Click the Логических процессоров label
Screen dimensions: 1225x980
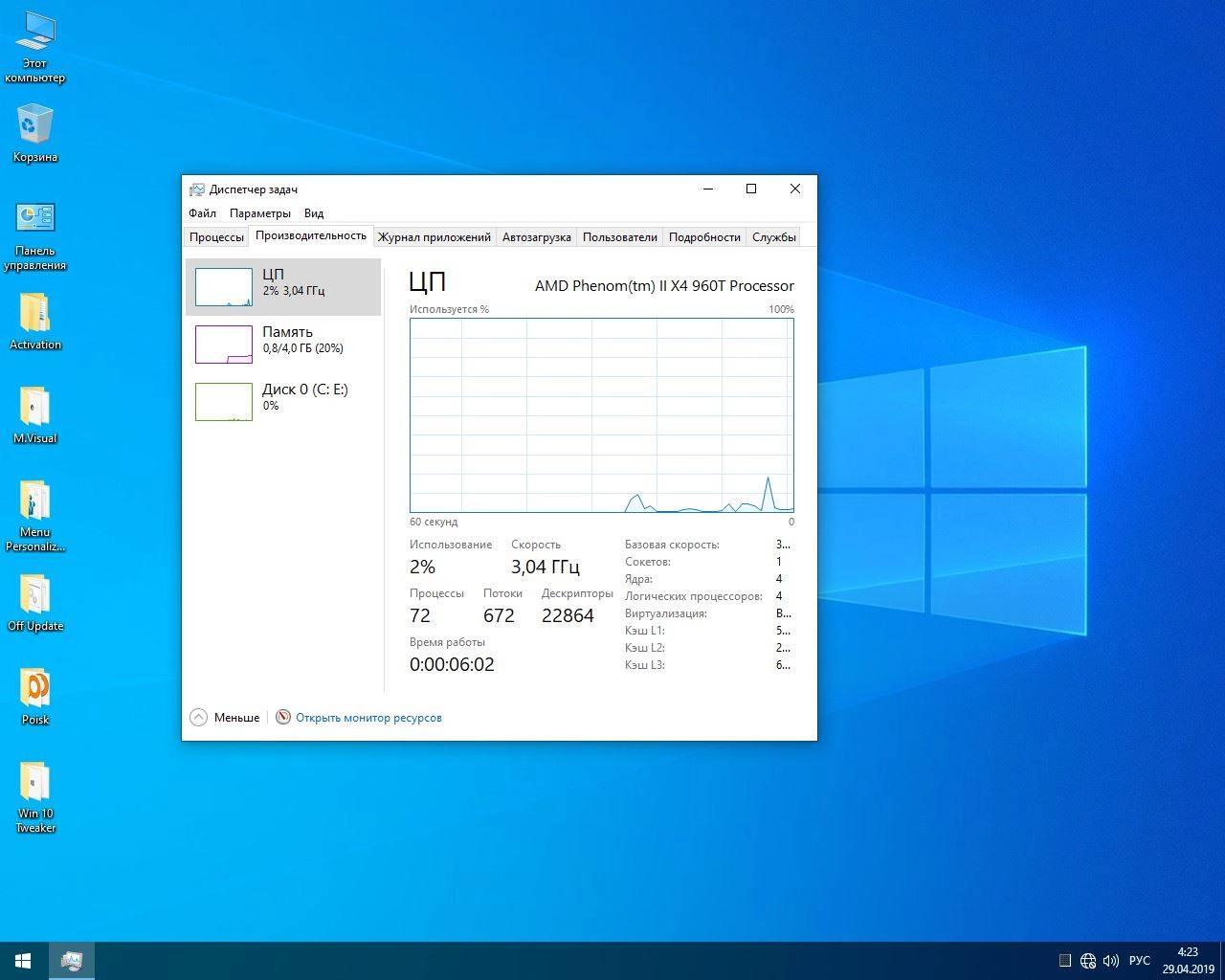(x=694, y=596)
